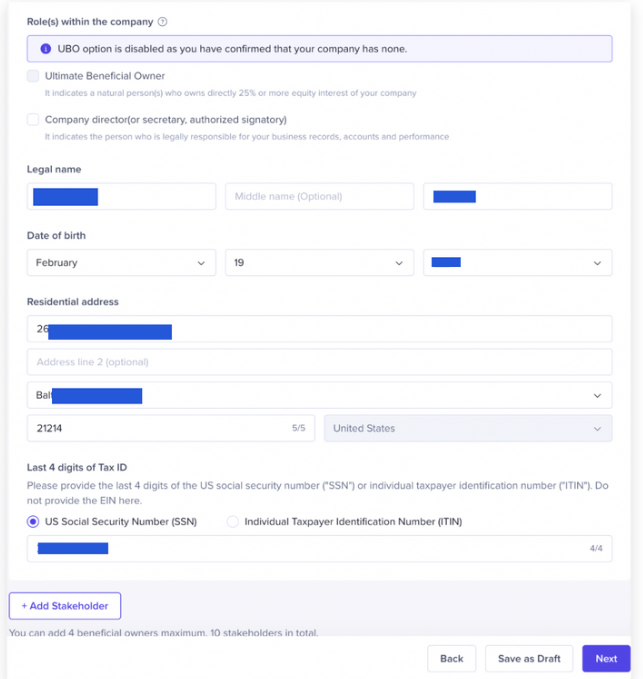Choose the Individual Taxpayer Identification Number radio
643x679 pixels.
(233, 521)
